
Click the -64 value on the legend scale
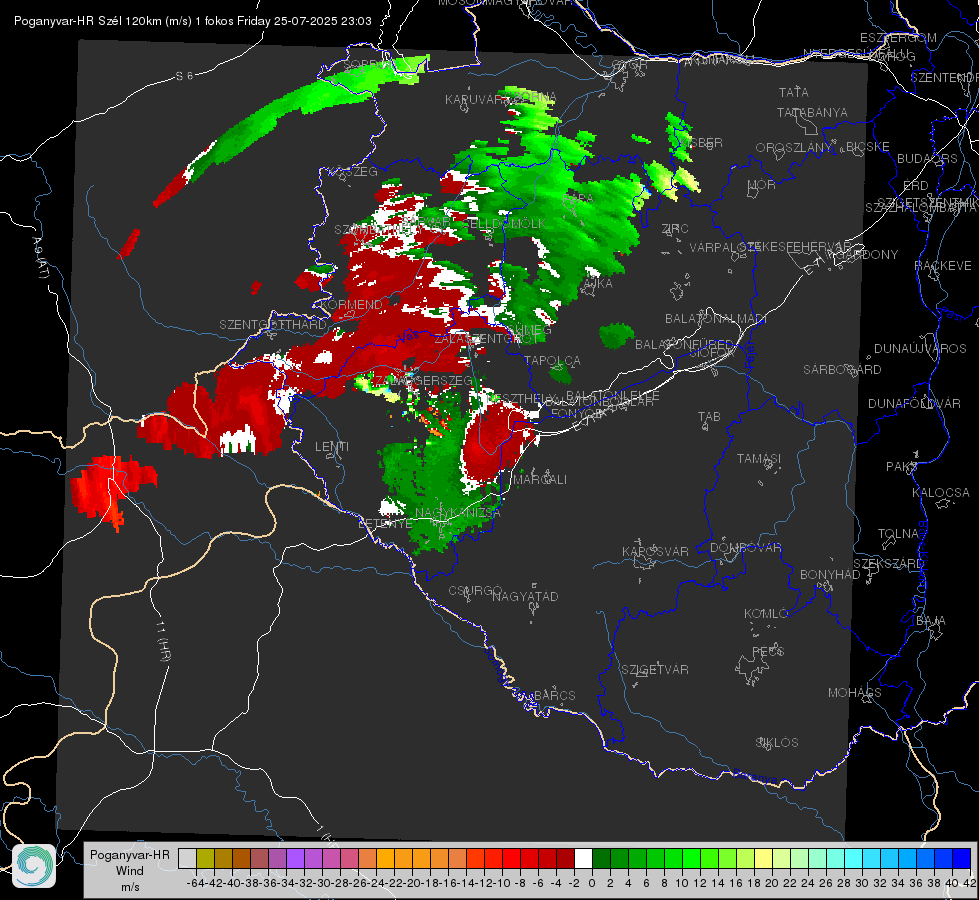pos(195,883)
